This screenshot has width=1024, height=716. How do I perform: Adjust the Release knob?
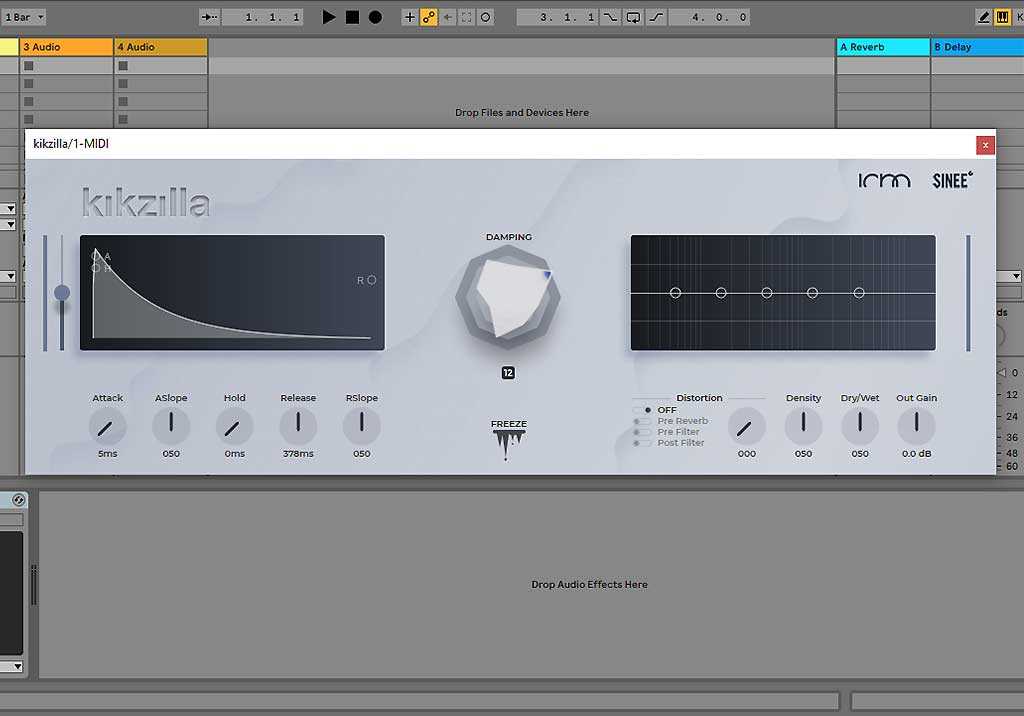coord(298,425)
